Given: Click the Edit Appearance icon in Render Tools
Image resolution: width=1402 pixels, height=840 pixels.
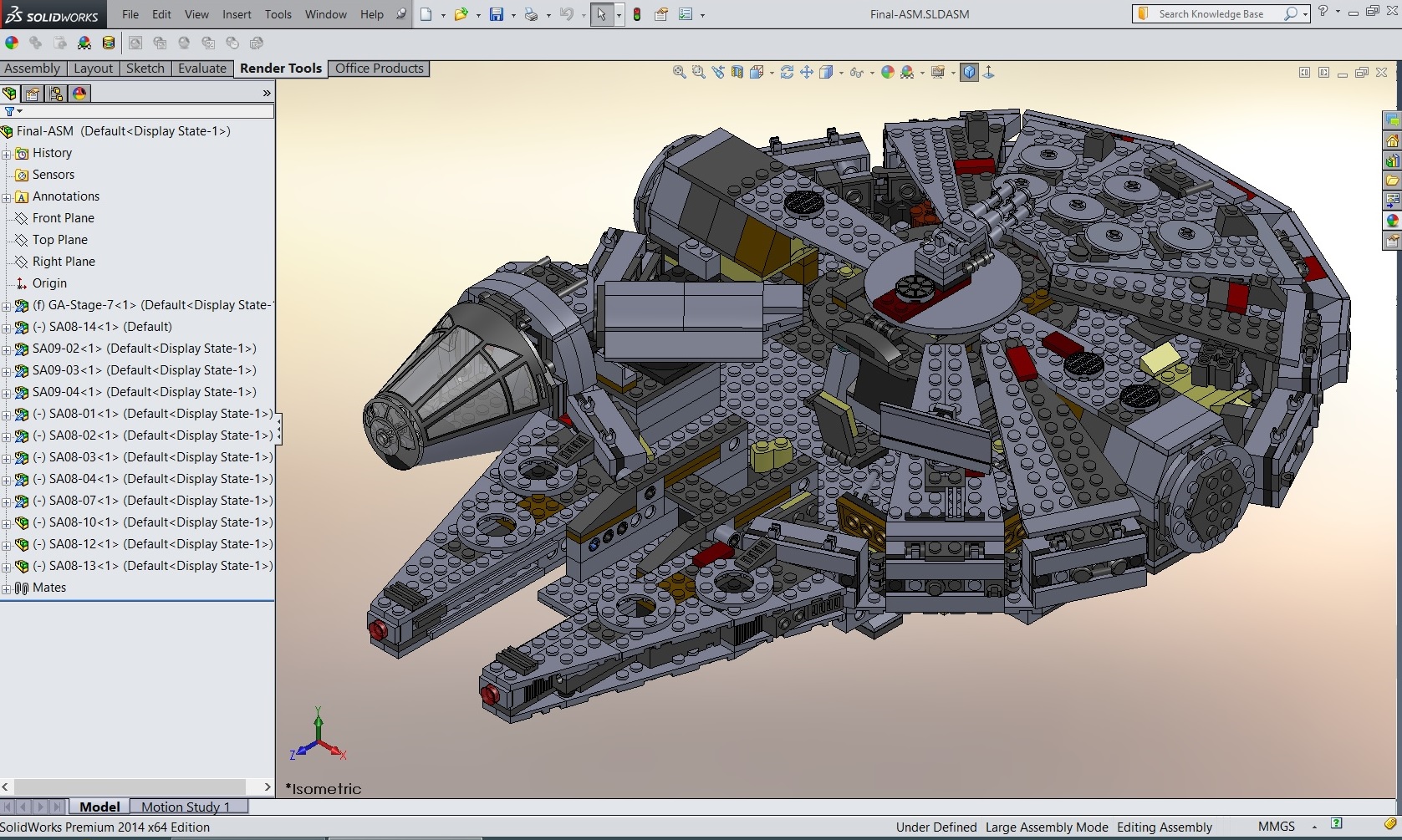Looking at the screenshot, I should 12,43.
